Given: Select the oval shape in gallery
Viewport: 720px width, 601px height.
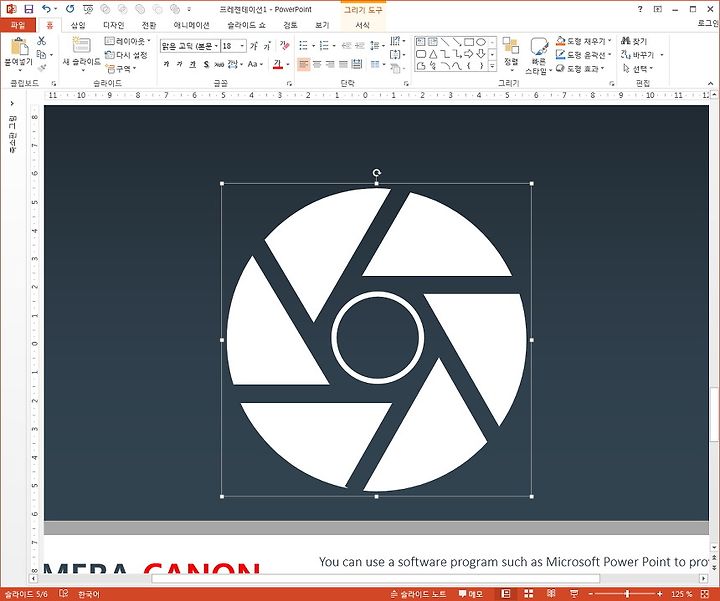Looking at the screenshot, I should 480,42.
